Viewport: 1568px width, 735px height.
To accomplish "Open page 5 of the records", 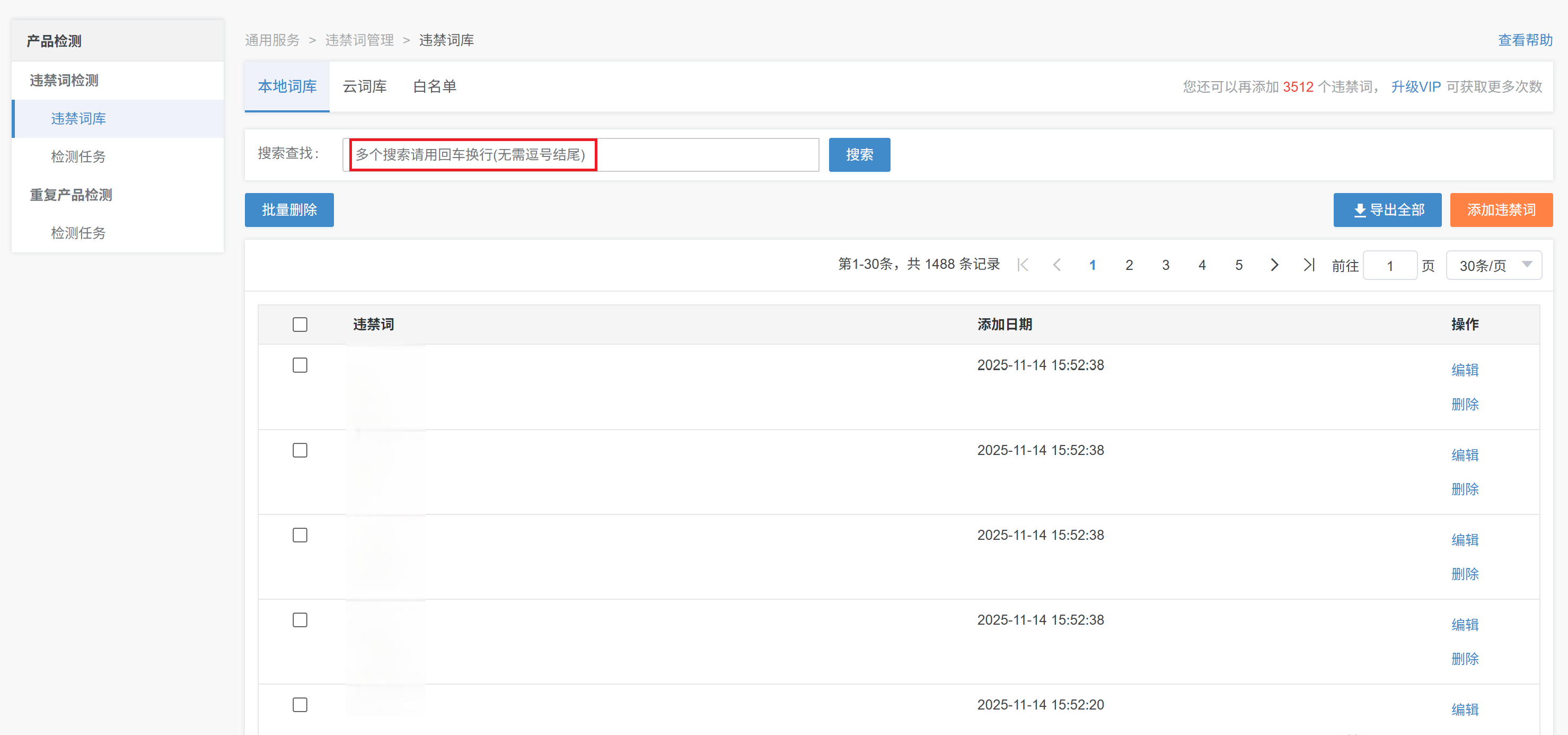I will 1238,265.
